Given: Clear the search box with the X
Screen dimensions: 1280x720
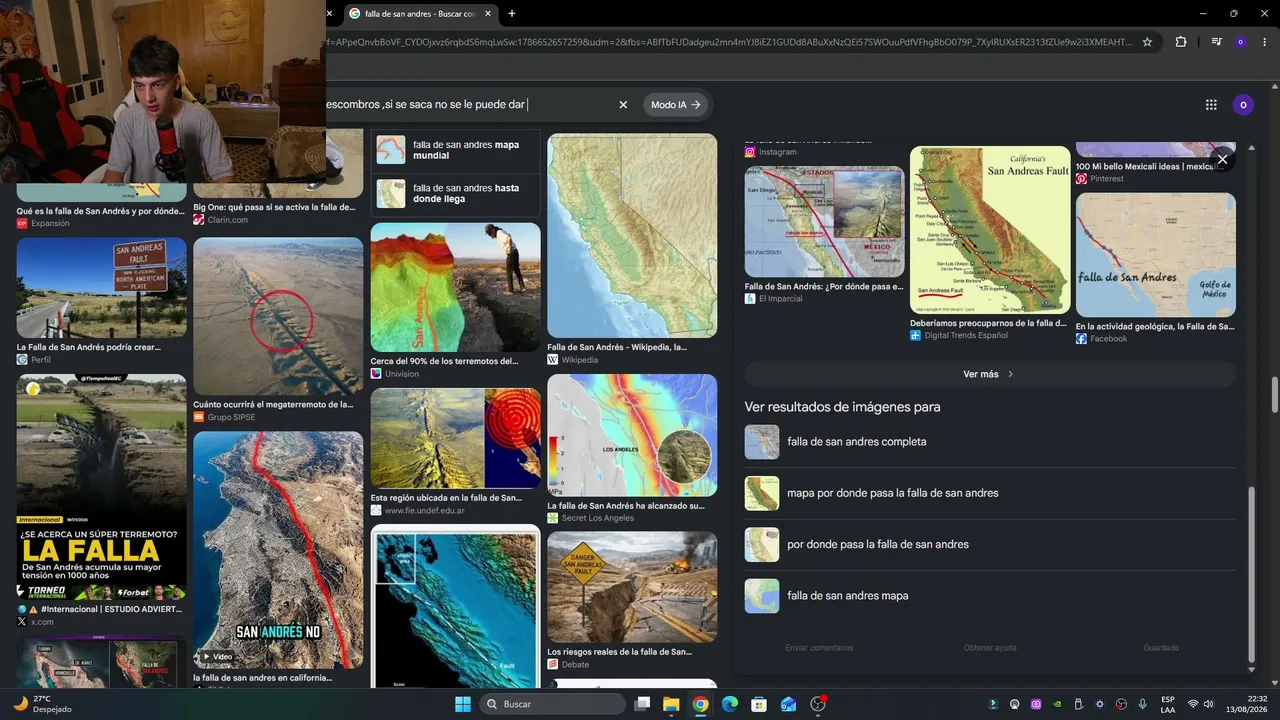Looking at the screenshot, I should [x=623, y=104].
